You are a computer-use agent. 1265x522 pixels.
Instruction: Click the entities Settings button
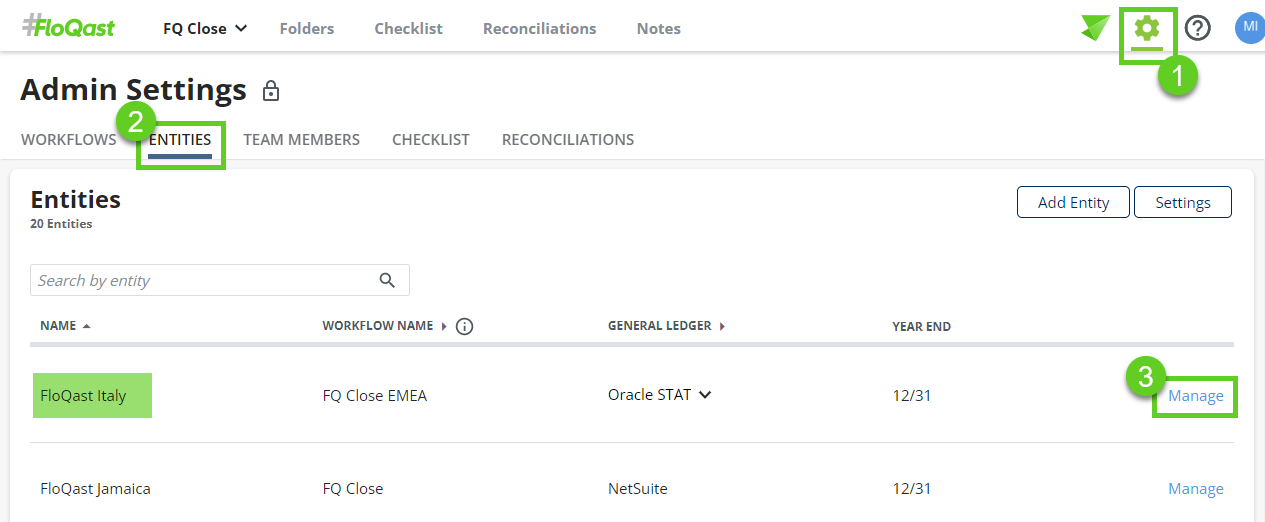[x=1183, y=202]
